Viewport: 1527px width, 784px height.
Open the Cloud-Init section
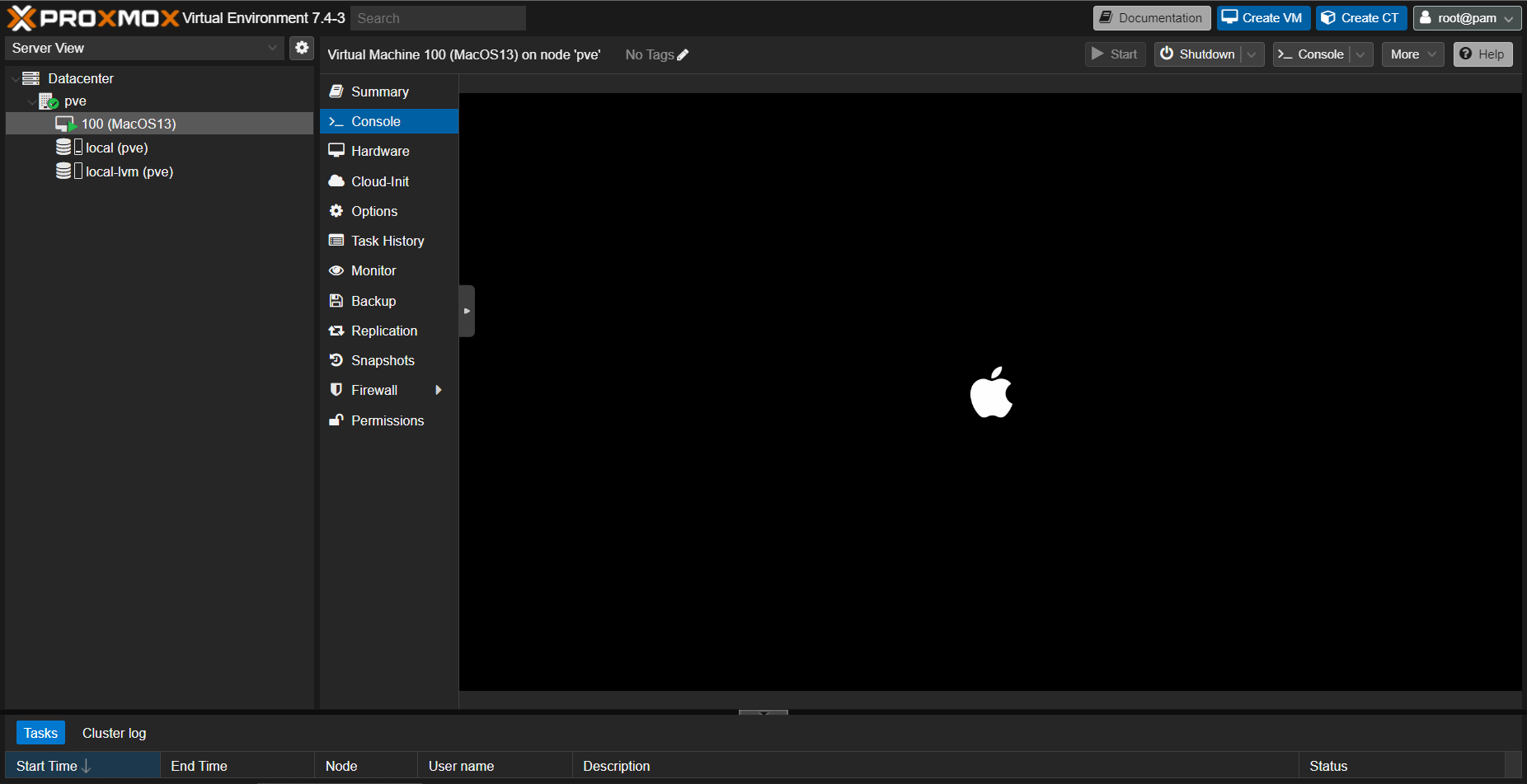point(379,181)
